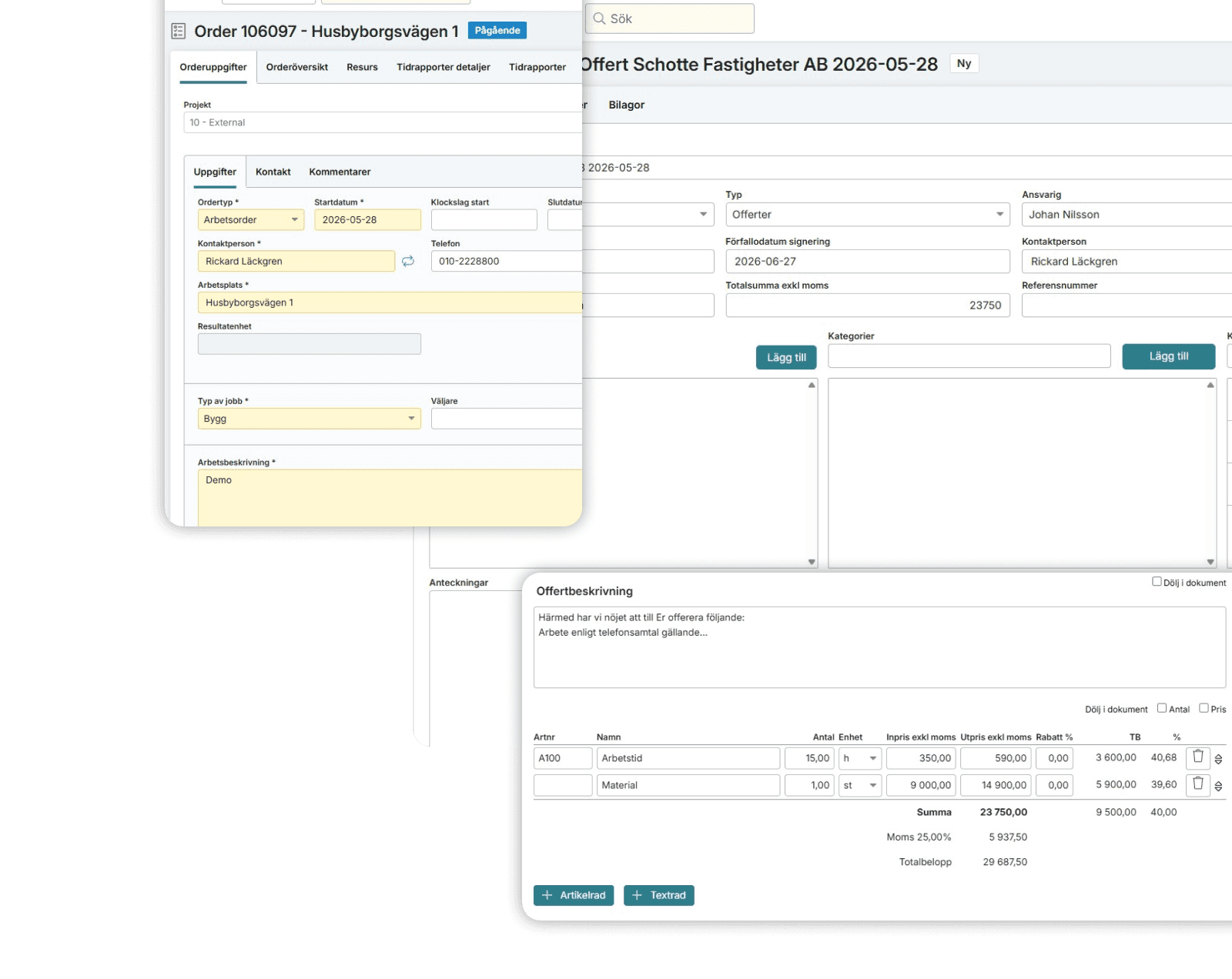Viewport: 1232px width, 979px height.
Task: Open the Resurs tab
Action: click(x=362, y=68)
